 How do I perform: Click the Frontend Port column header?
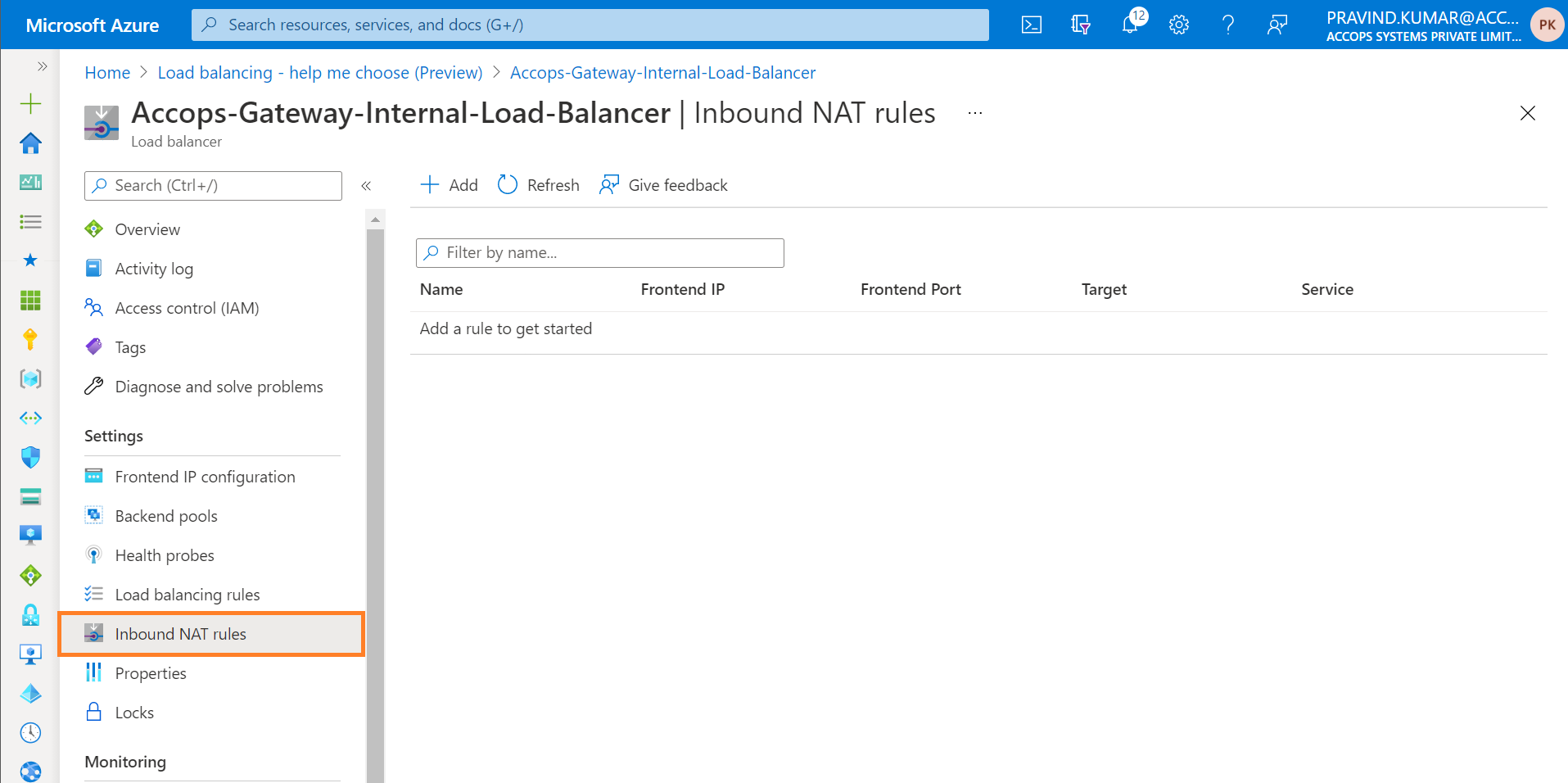(x=911, y=289)
